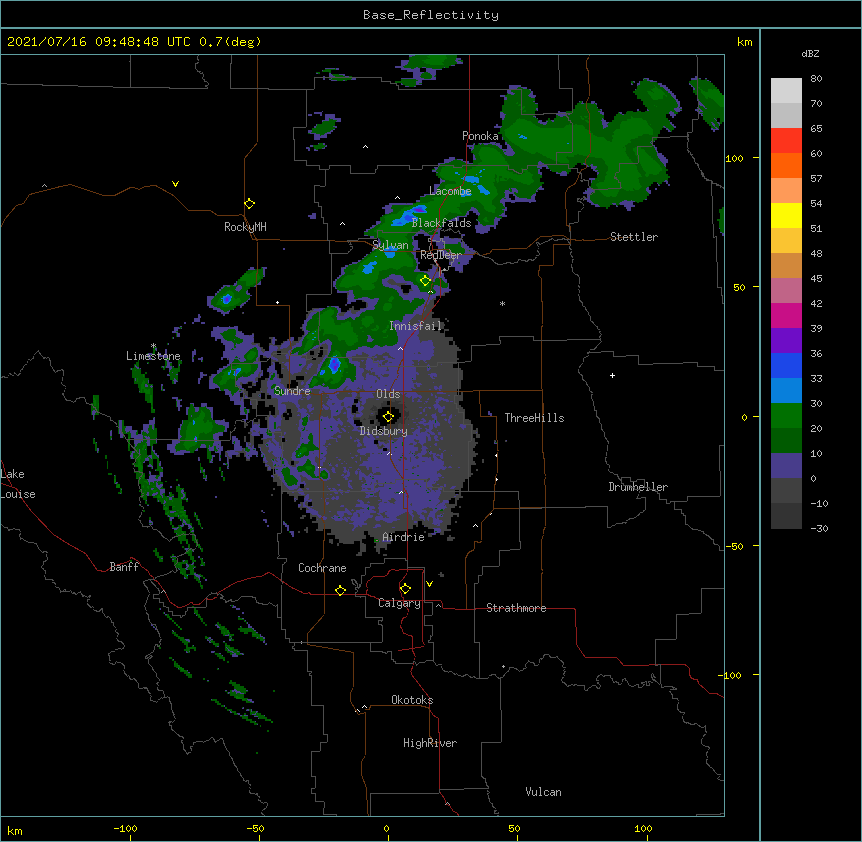Screen dimensions: 862x842
Task: Click the yellow diamond marker below Cochrane
Action: 340,590
